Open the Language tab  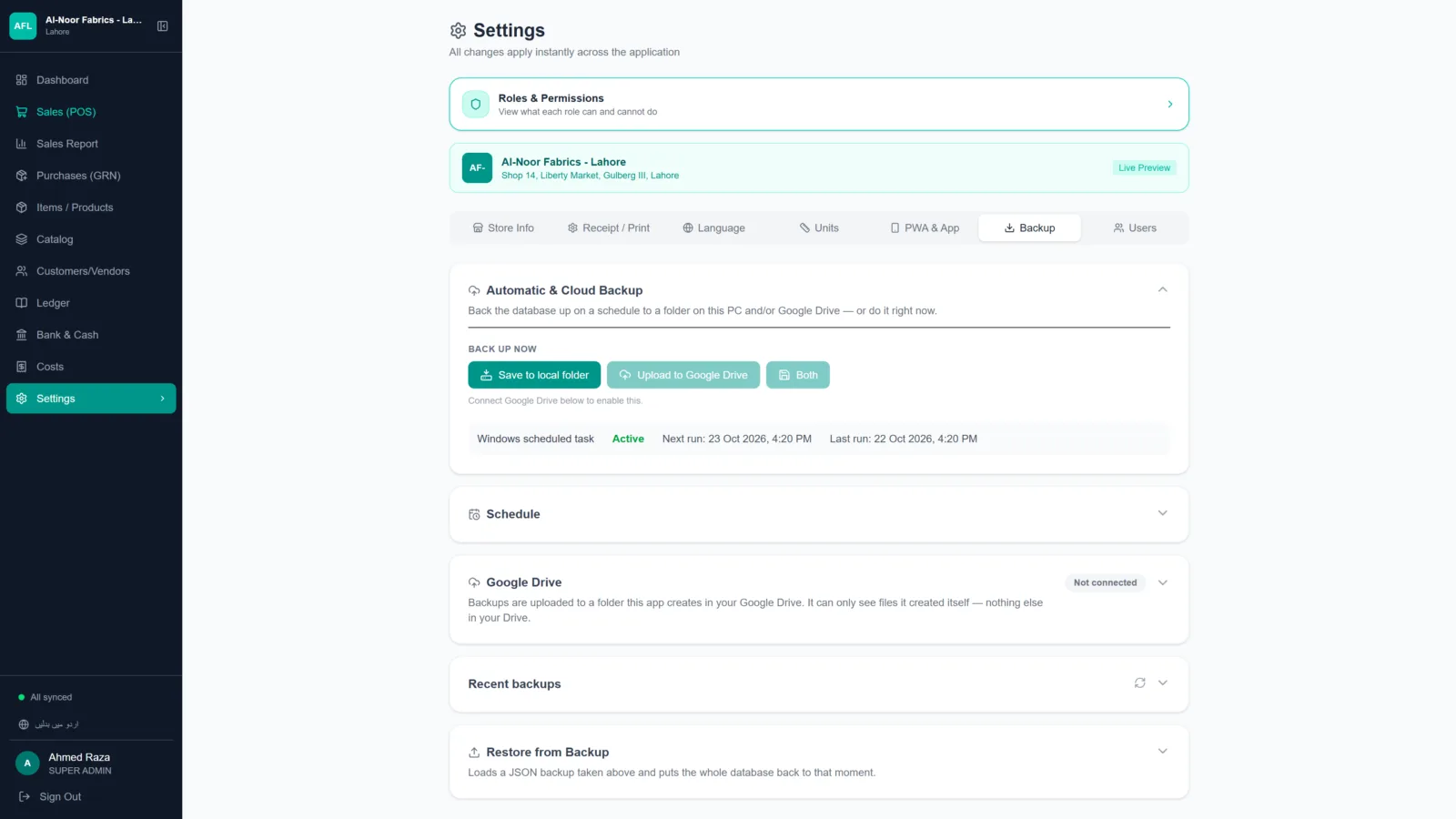point(714,228)
